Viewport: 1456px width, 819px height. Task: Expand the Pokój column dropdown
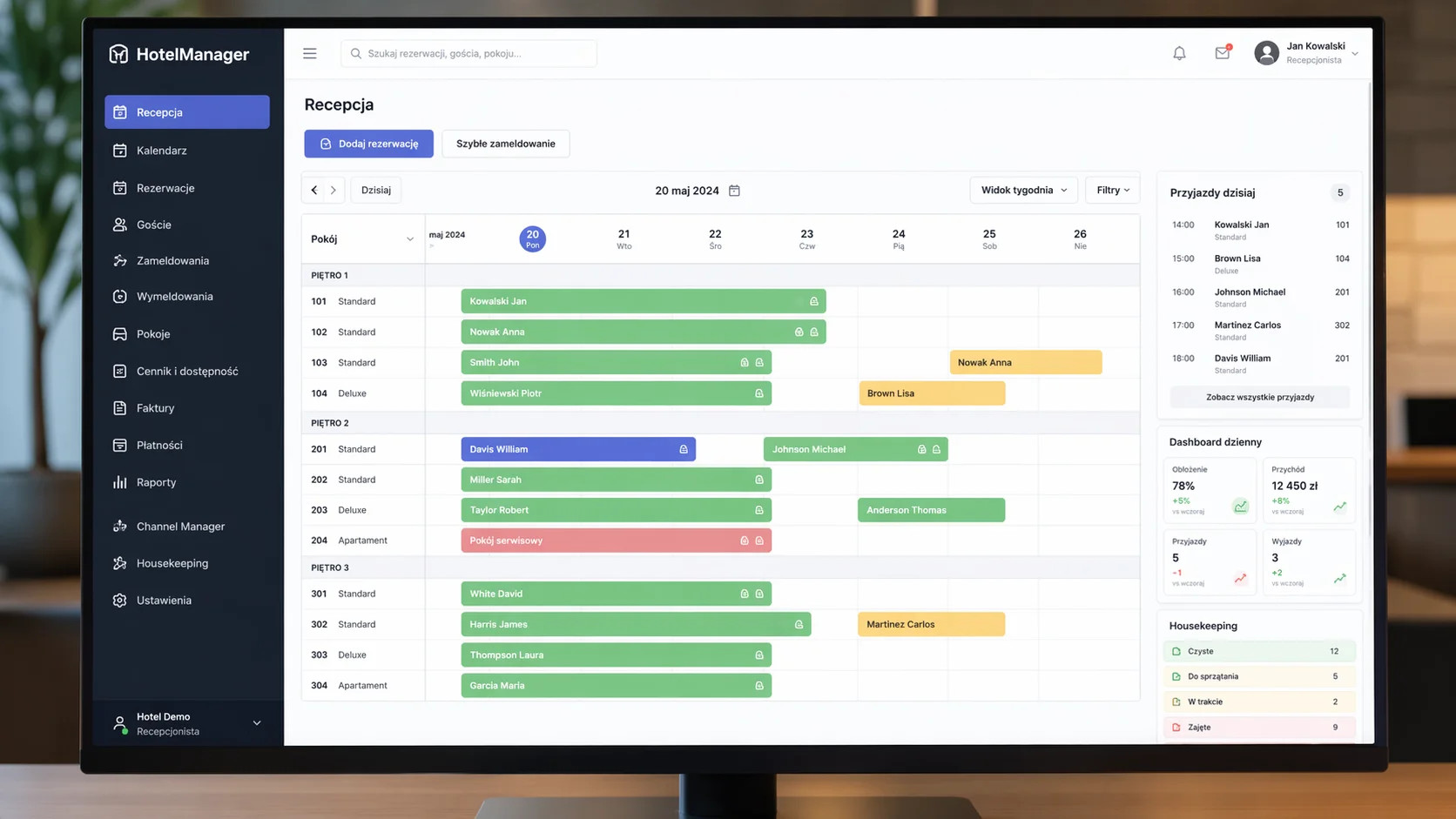410,239
